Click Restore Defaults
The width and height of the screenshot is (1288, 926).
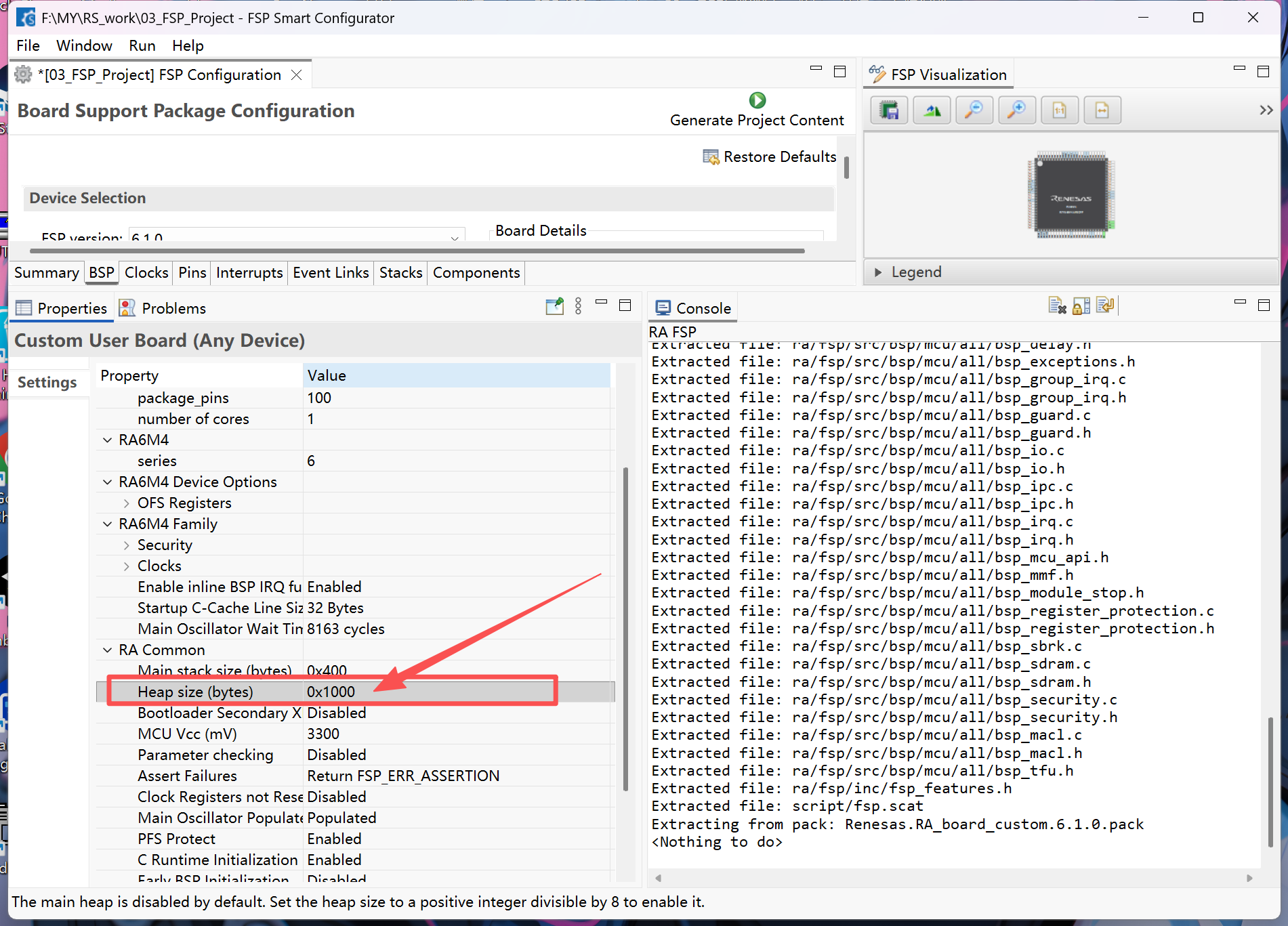(x=770, y=157)
